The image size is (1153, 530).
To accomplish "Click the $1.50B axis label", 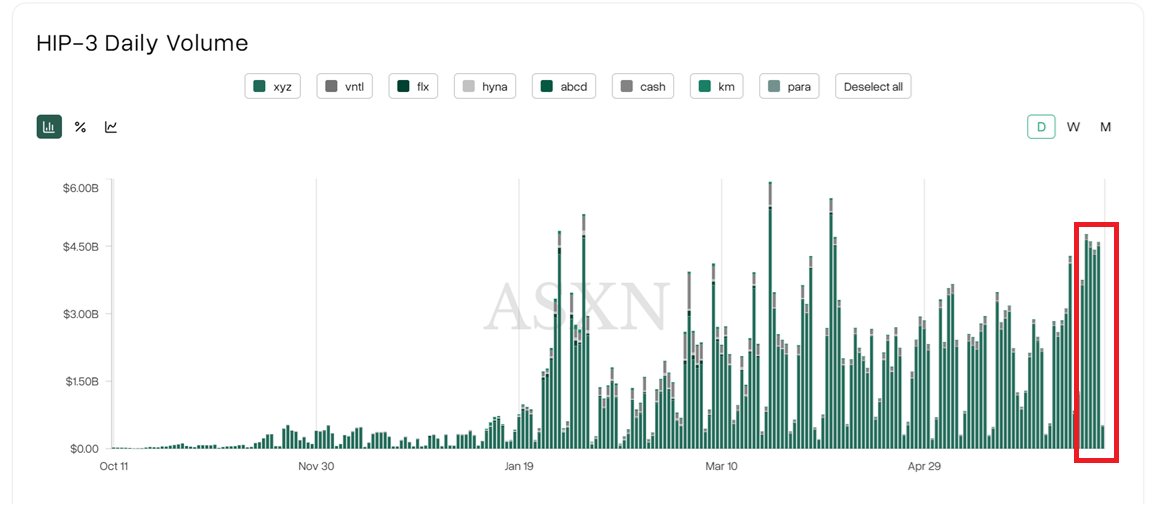I will pyautogui.click(x=81, y=382).
